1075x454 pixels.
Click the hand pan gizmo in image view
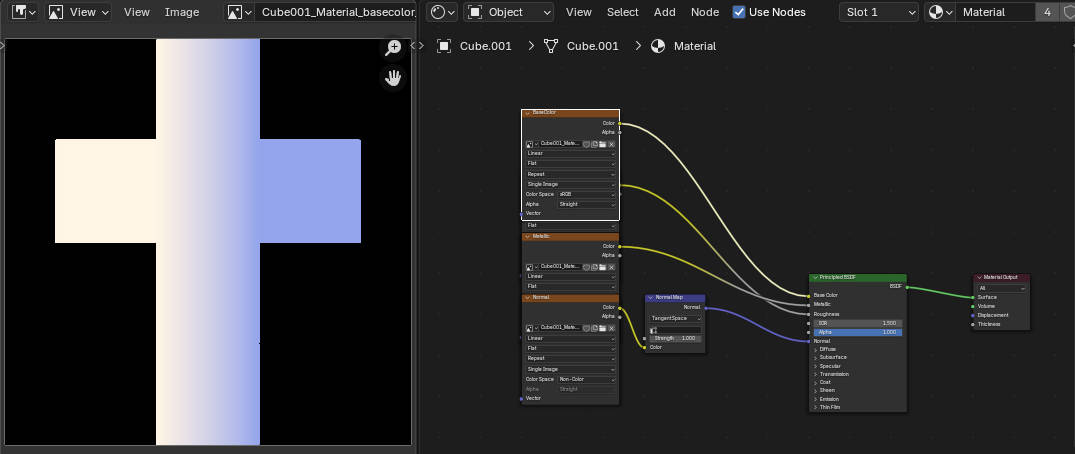394,77
